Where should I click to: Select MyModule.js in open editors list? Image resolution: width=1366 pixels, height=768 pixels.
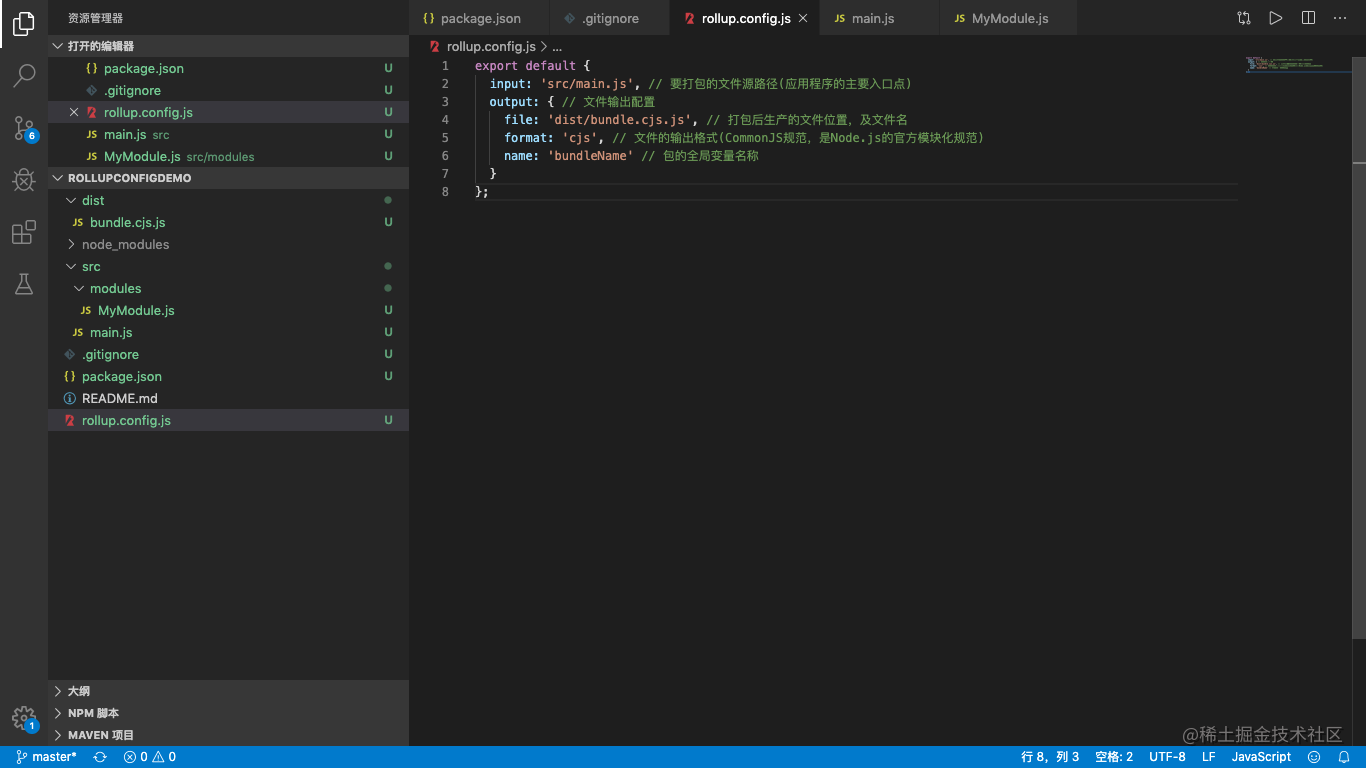tap(228, 156)
